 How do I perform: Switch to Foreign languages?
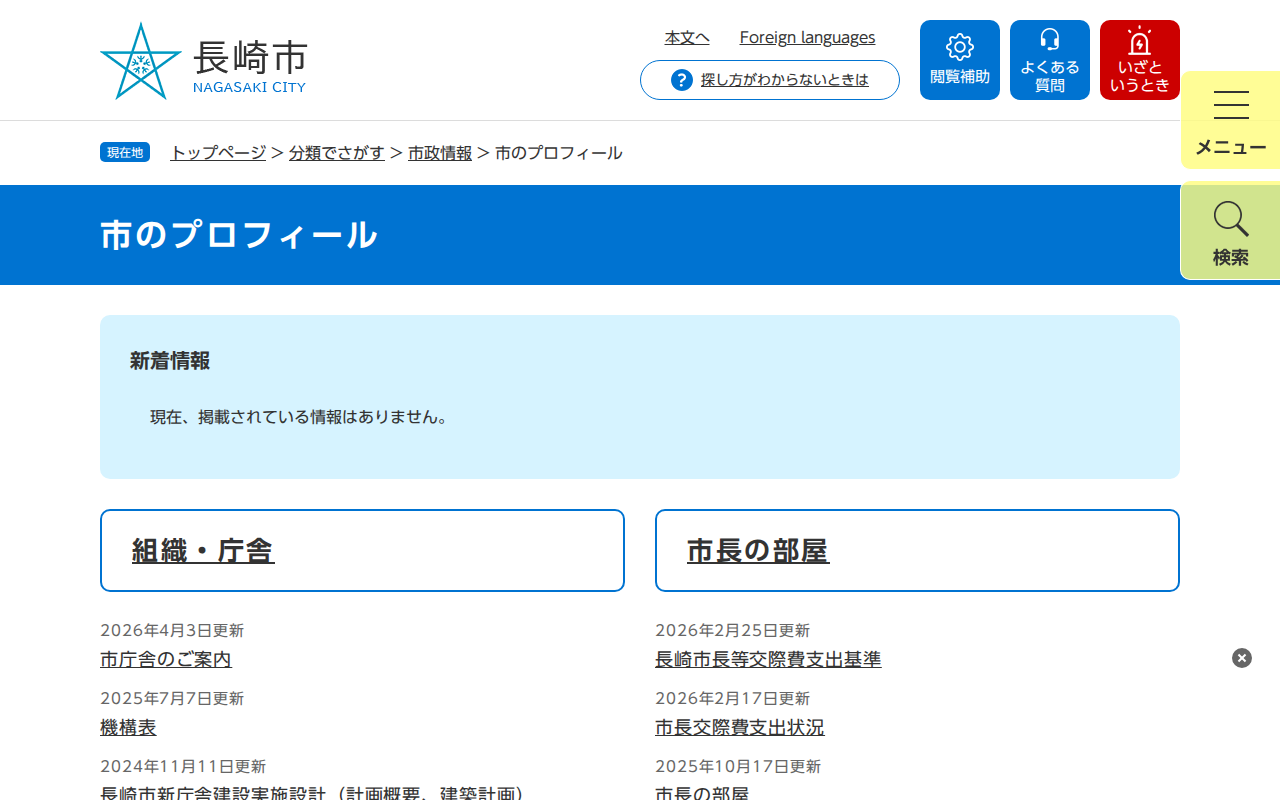[x=807, y=37]
